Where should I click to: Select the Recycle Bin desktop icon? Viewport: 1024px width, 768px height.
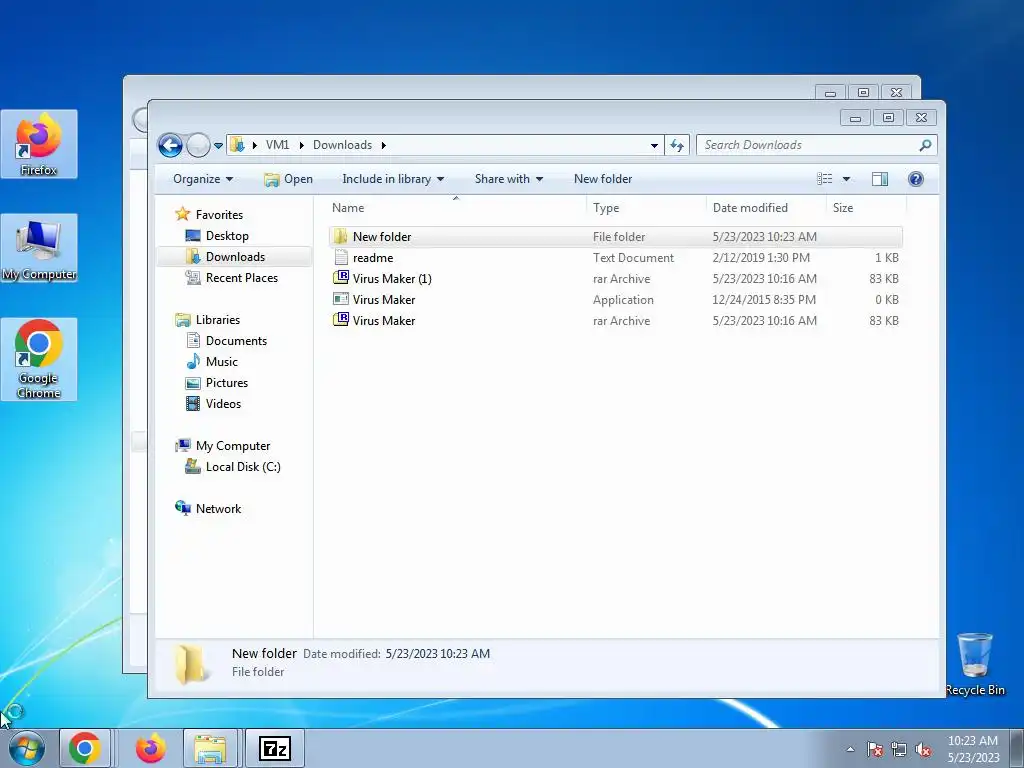coord(975,664)
